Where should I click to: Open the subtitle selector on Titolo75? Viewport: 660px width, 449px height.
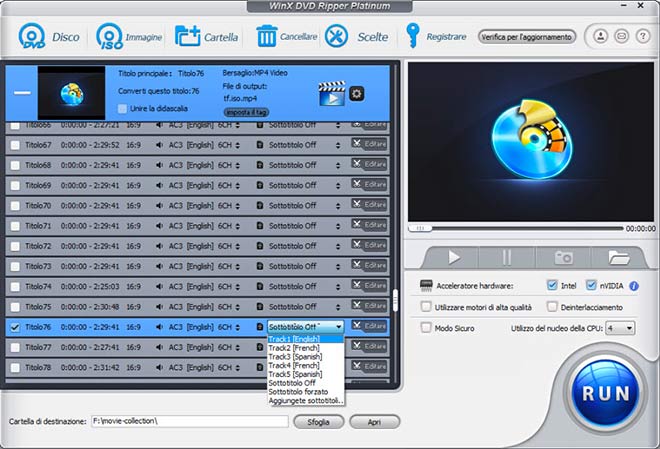coord(338,307)
